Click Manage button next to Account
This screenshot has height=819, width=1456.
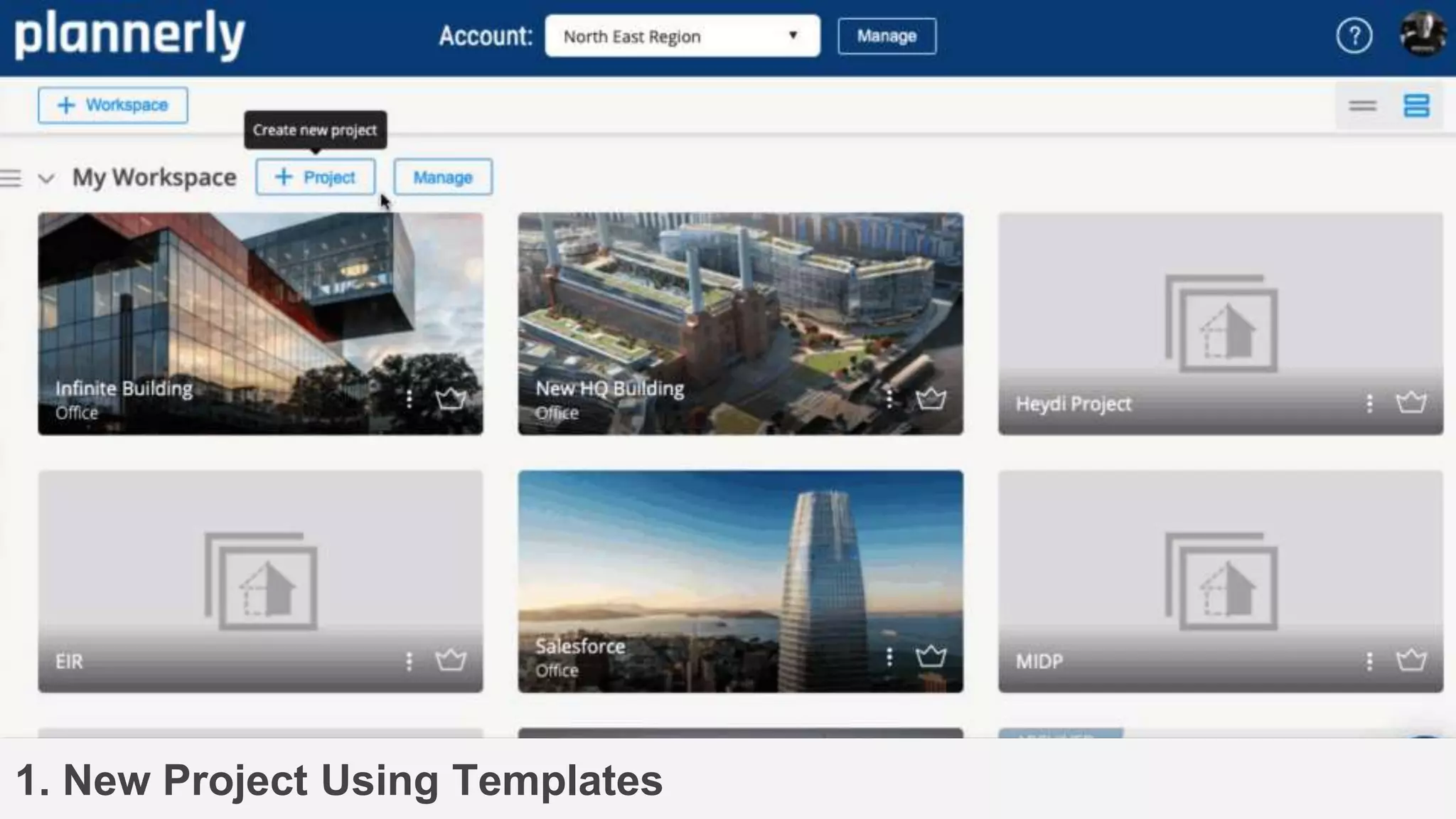[887, 36]
